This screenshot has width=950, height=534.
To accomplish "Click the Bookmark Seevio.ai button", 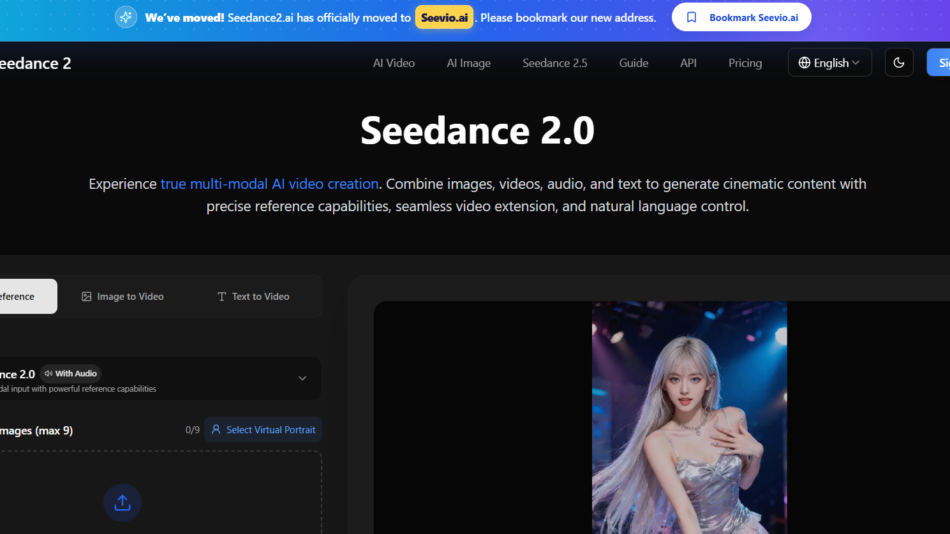I will click(742, 18).
